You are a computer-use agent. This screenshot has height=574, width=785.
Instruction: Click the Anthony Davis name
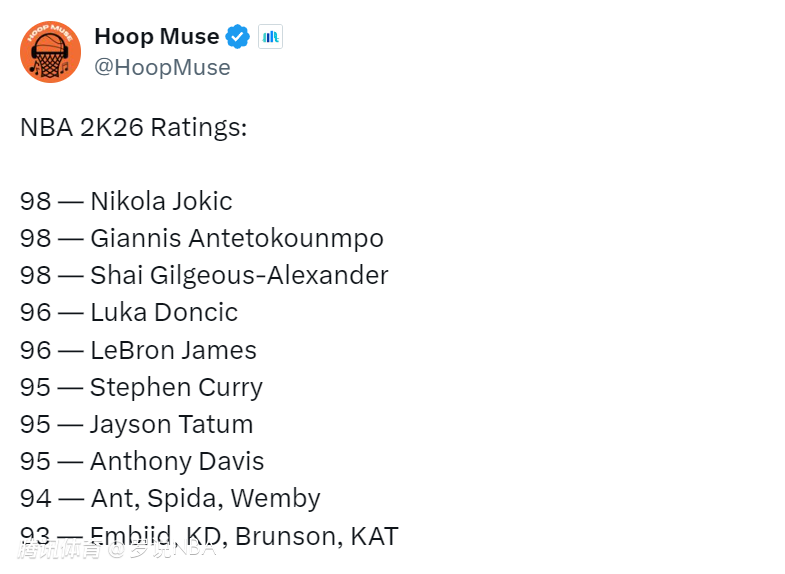[x=177, y=461]
